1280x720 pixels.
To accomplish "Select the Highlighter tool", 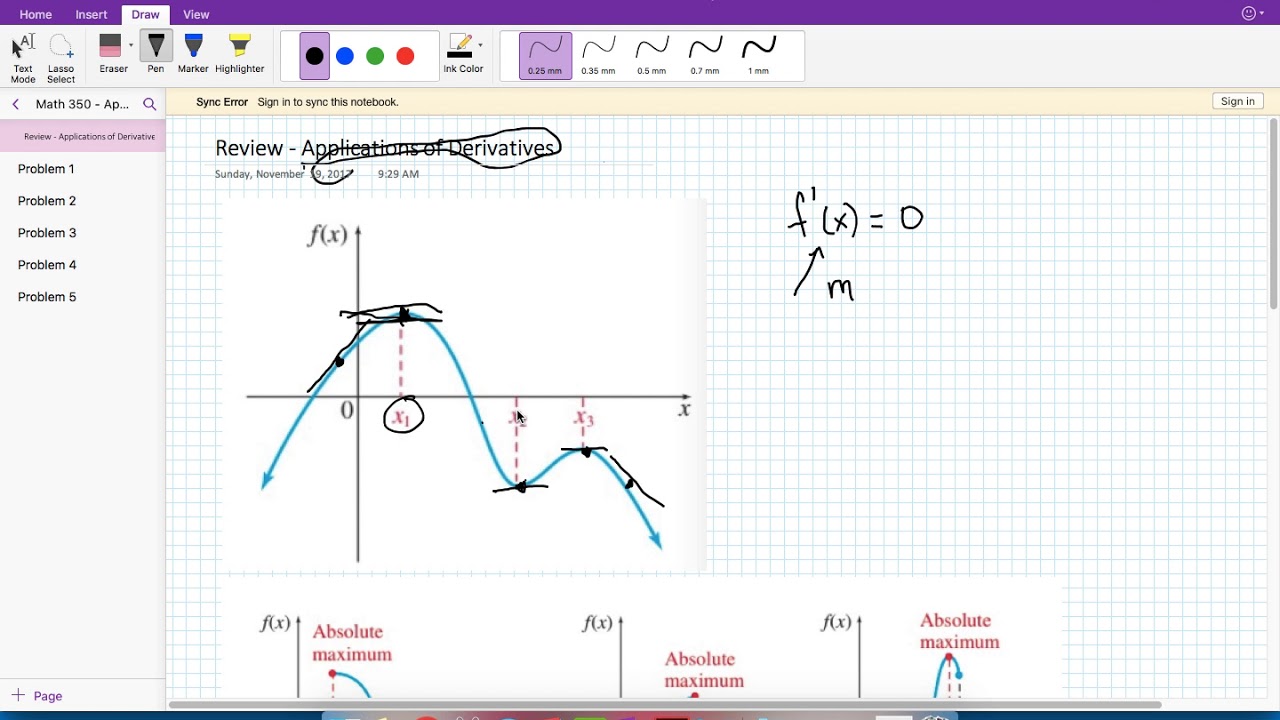I will (240, 54).
